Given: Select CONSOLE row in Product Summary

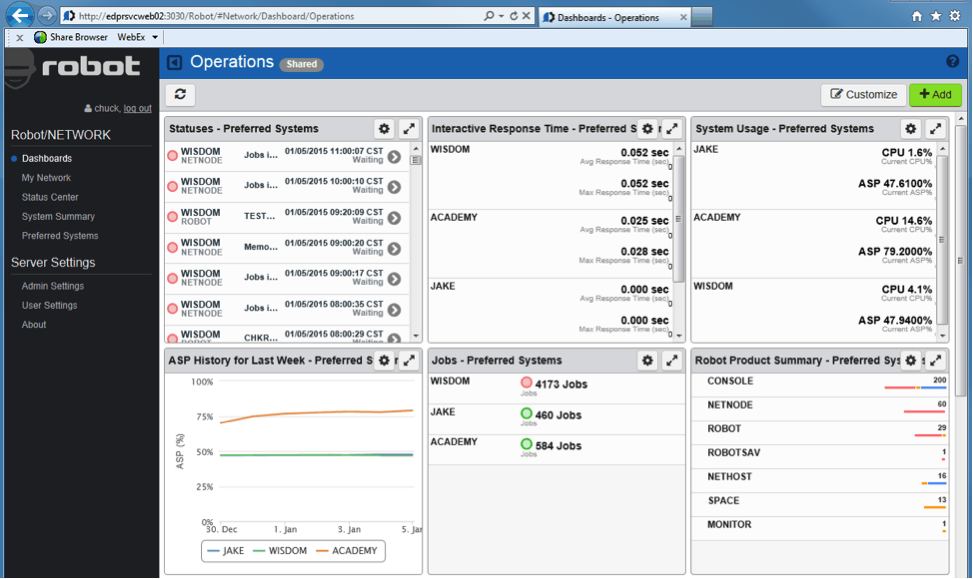Looking at the screenshot, I should click(820, 385).
